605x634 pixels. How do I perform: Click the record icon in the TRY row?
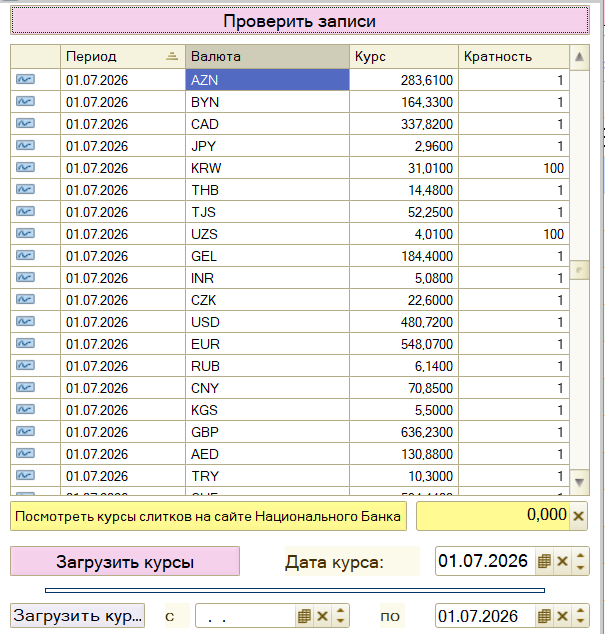[25, 475]
